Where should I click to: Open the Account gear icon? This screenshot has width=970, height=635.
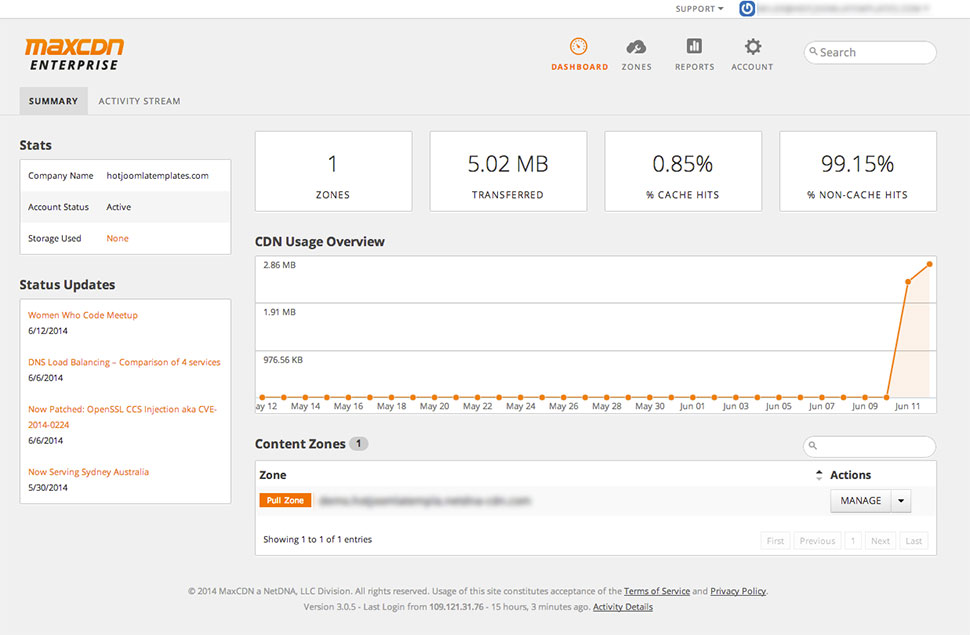[752, 46]
